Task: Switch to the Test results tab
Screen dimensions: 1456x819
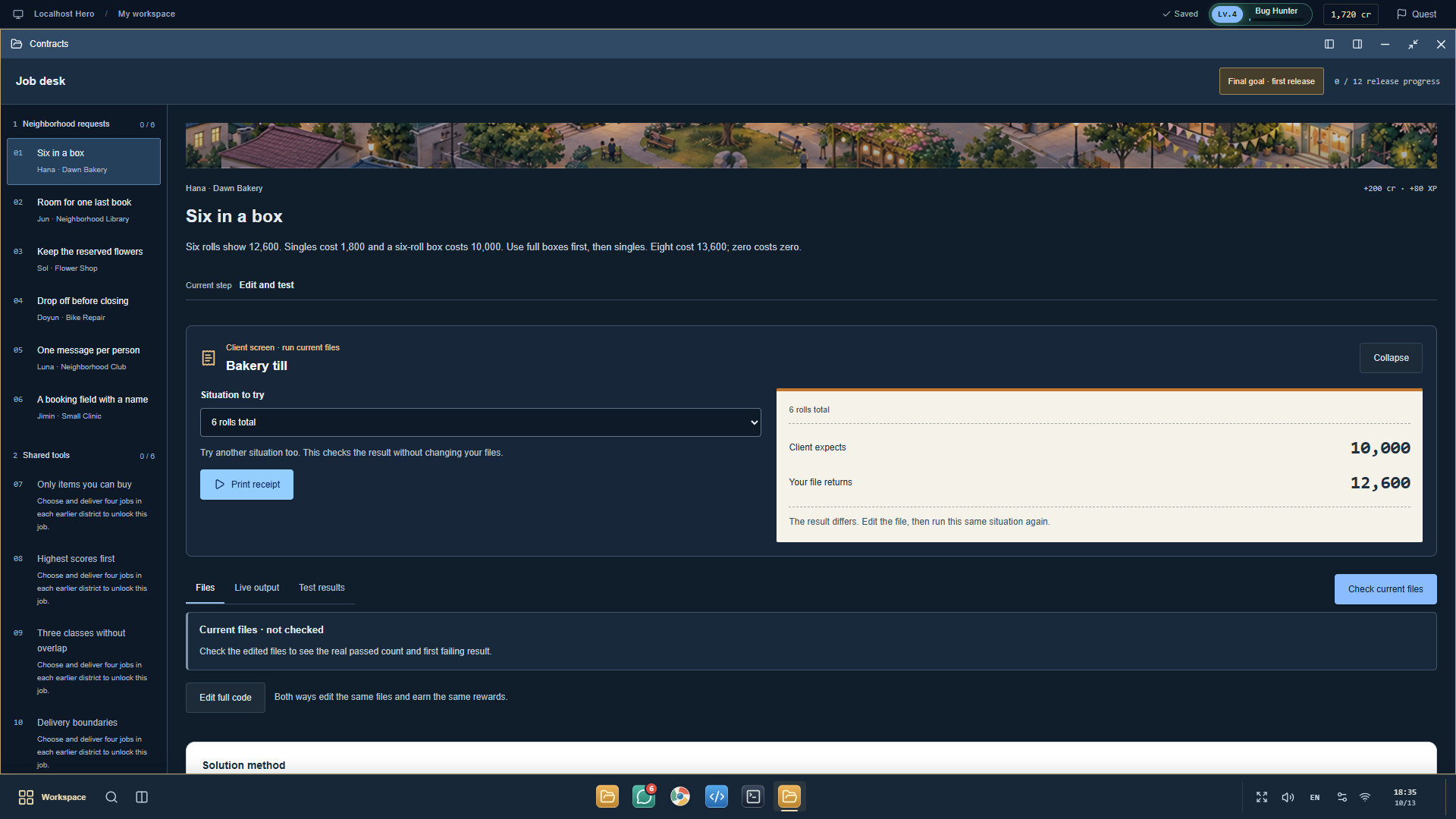Action: coord(322,588)
